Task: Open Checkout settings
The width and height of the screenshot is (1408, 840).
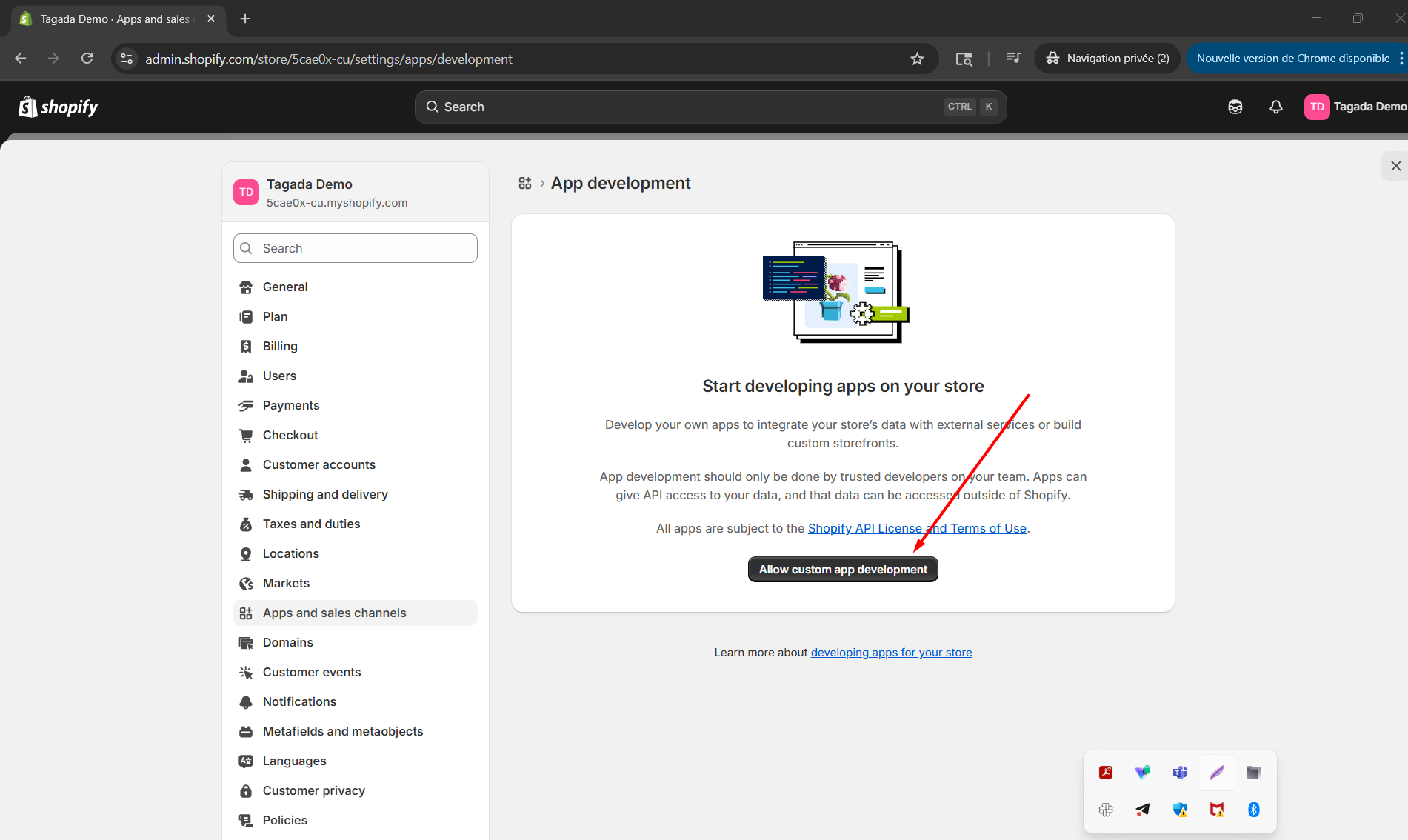Action: click(x=356, y=435)
